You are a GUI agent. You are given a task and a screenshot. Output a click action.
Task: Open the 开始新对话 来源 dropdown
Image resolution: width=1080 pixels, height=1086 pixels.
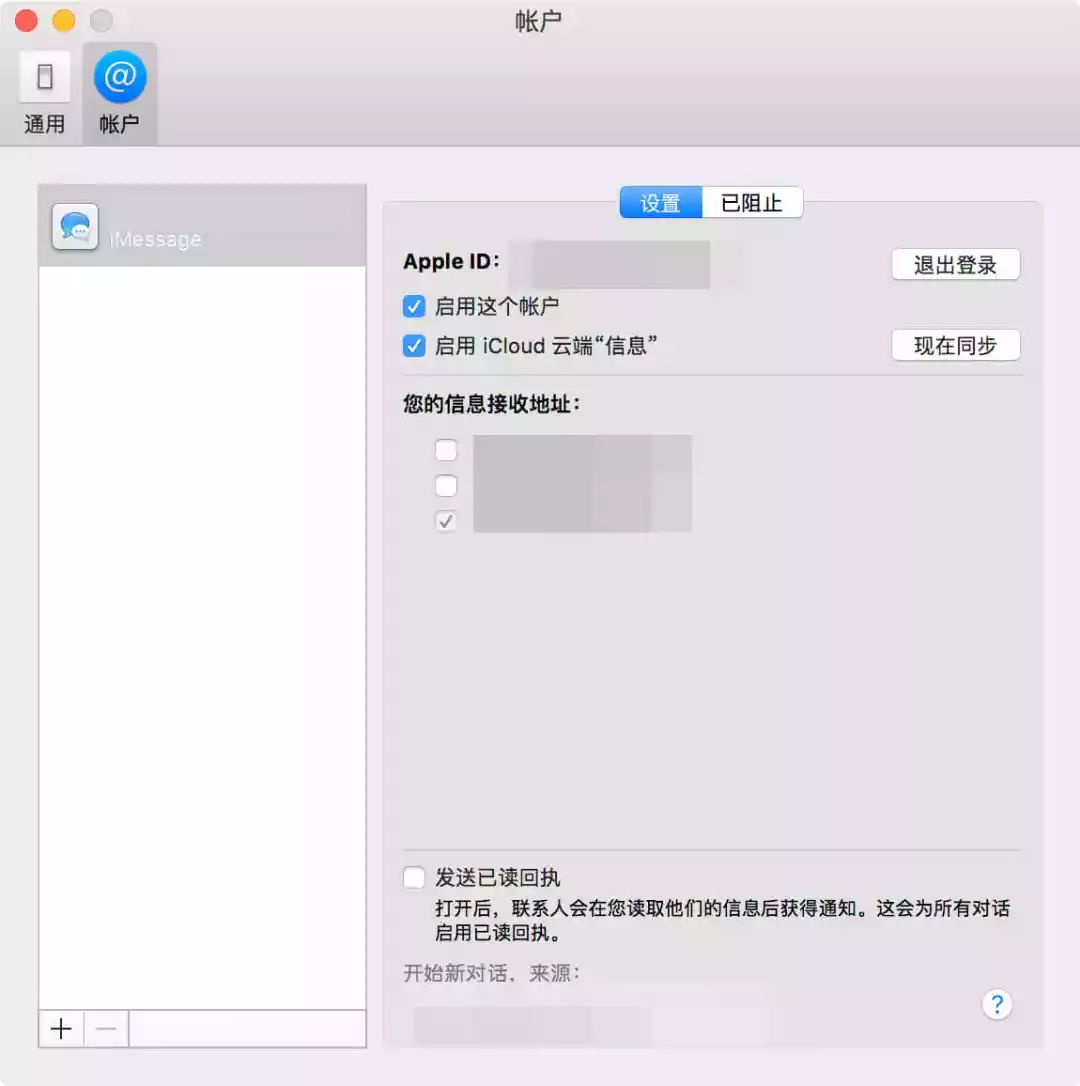click(x=533, y=1025)
